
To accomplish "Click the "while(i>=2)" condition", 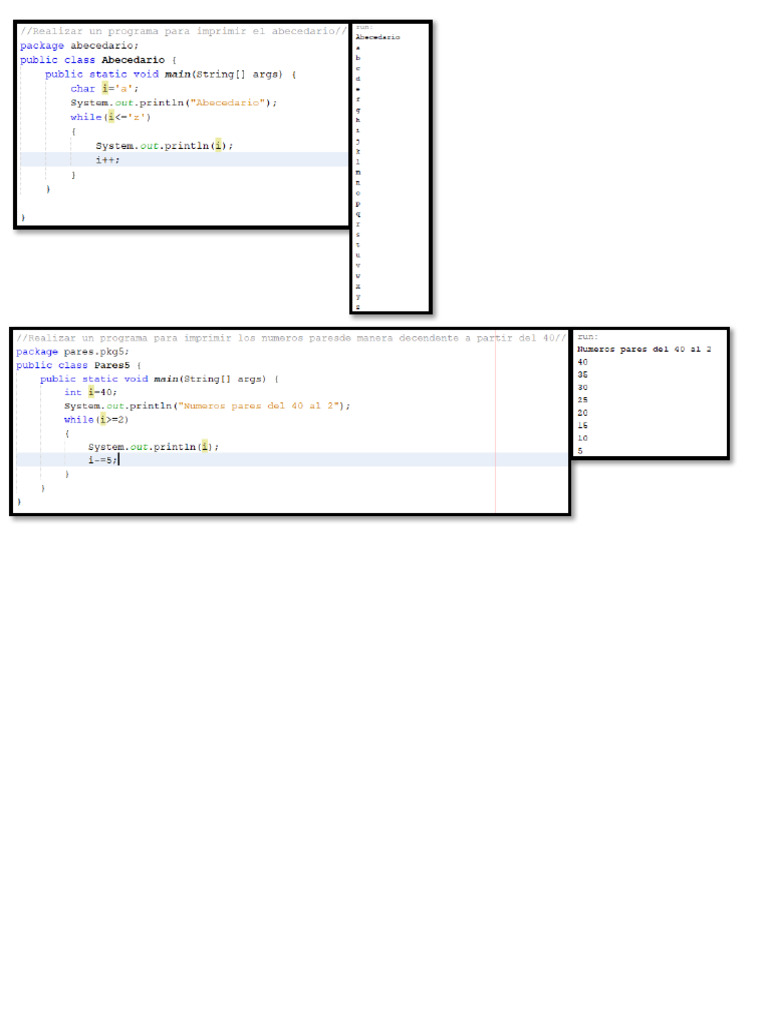I will pyautogui.click(x=96, y=420).
